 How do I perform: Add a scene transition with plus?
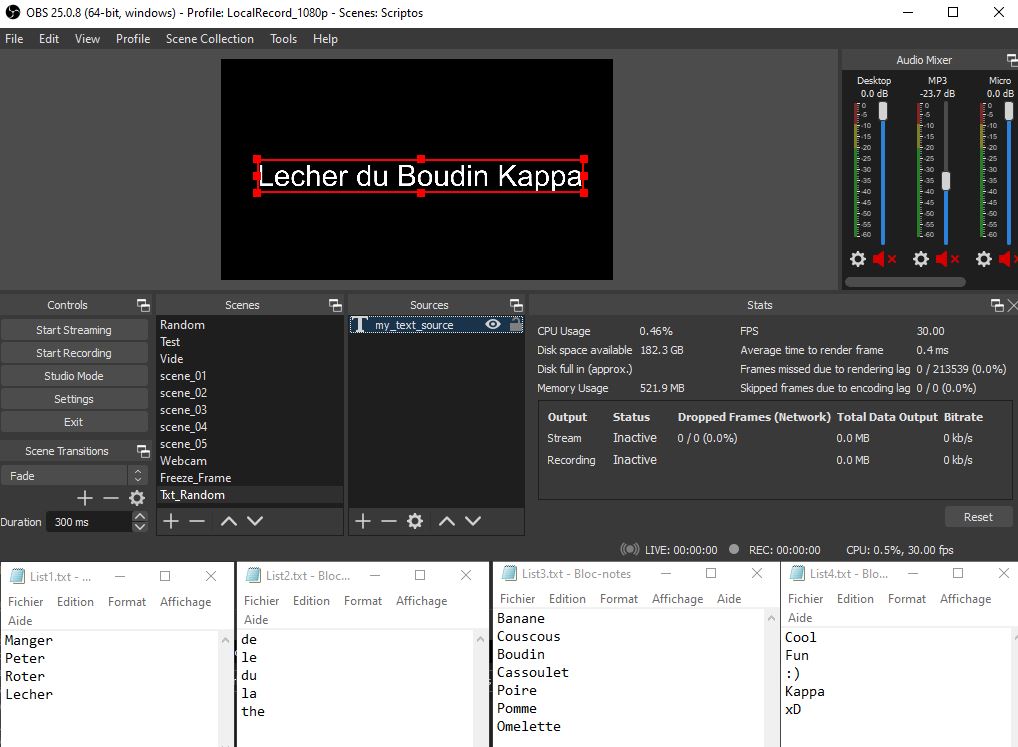tap(85, 498)
